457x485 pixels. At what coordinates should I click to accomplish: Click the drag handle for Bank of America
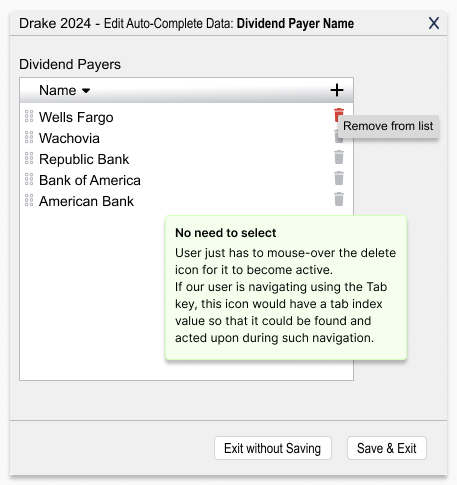click(x=29, y=179)
